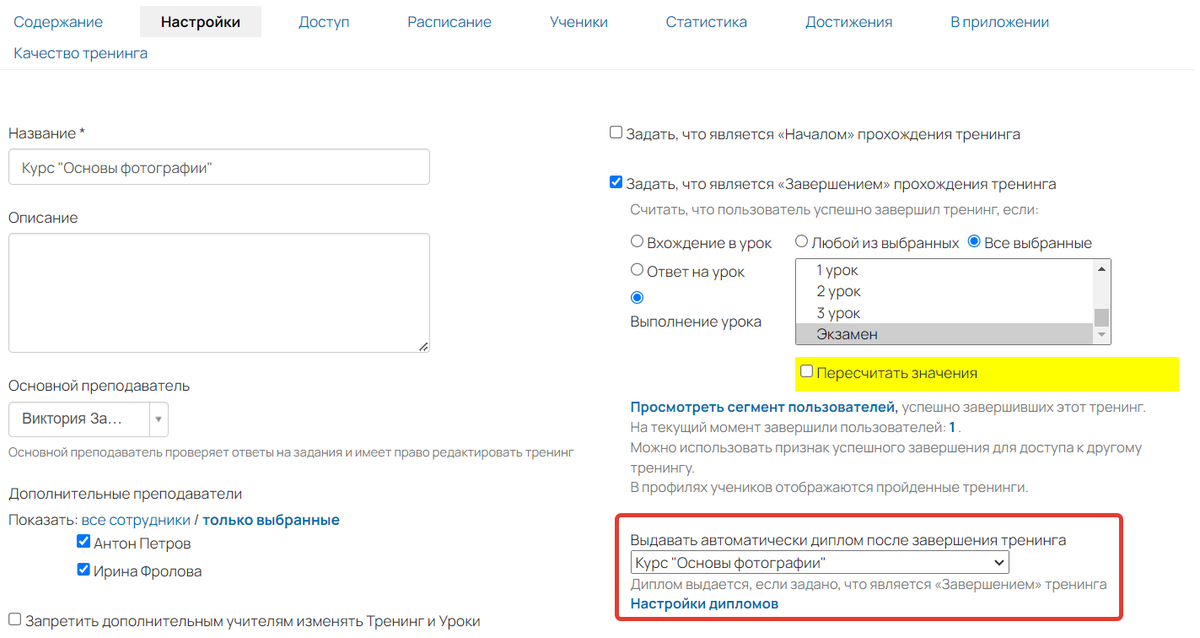Switch to the Доступ tab
1200x638 pixels.
coord(324,21)
